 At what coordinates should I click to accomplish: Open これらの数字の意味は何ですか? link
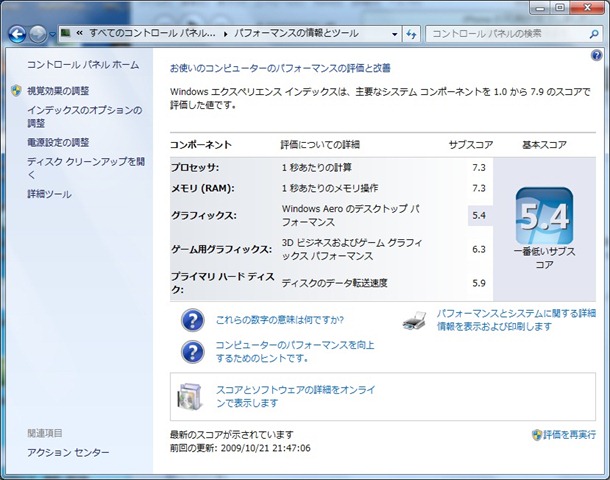coord(280,320)
